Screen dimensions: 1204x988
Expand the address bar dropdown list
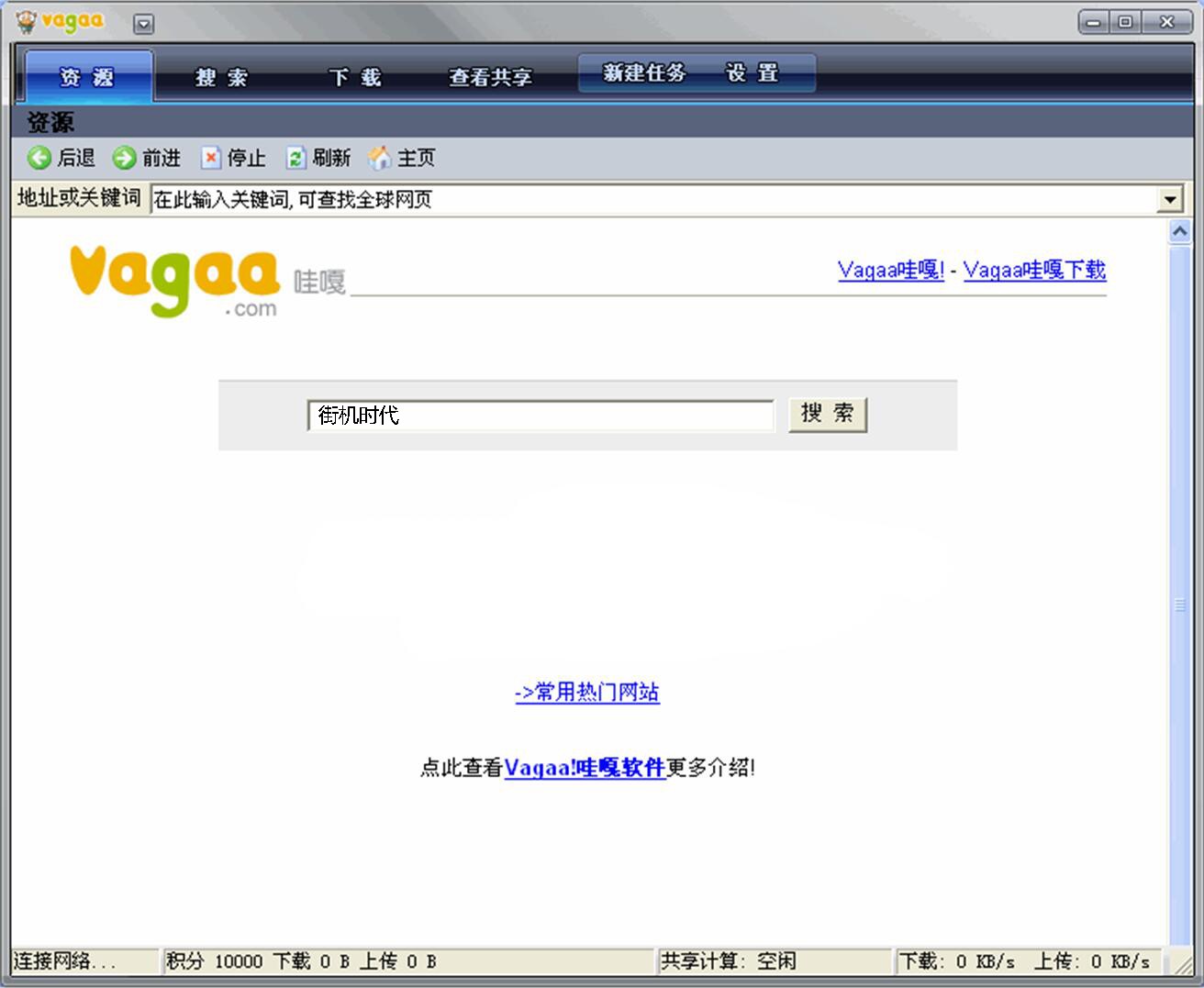coord(1170,199)
